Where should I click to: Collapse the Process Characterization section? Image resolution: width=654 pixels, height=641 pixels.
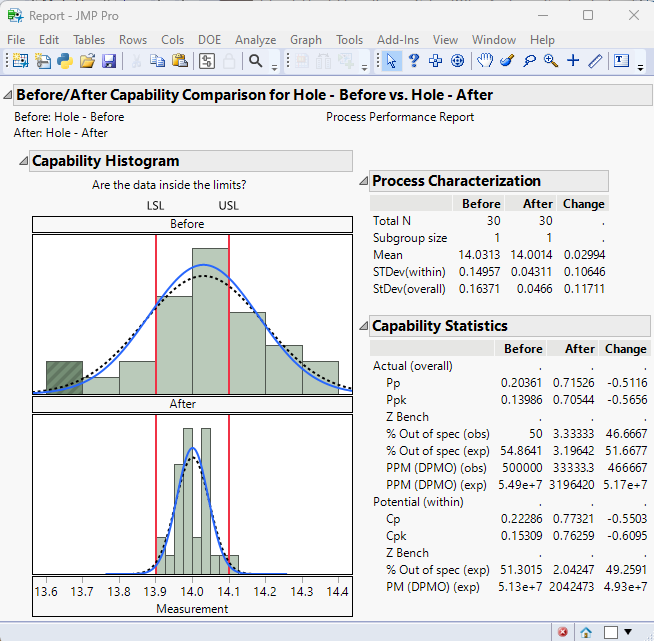pos(363,182)
